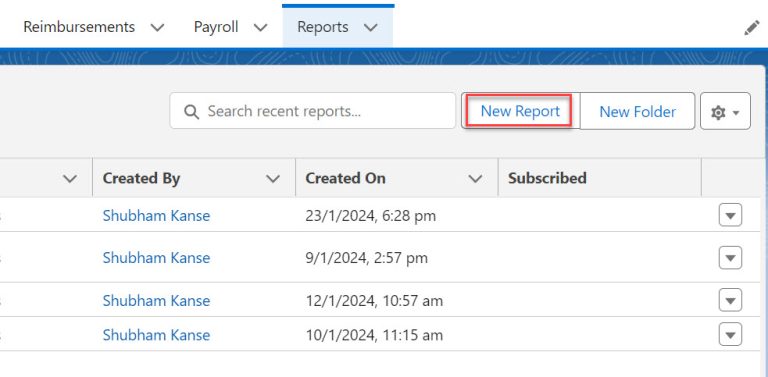The image size is (768, 377).
Task: Open row actions for 10/1/2024, 11:15 am
Action: click(x=730, y=335)
